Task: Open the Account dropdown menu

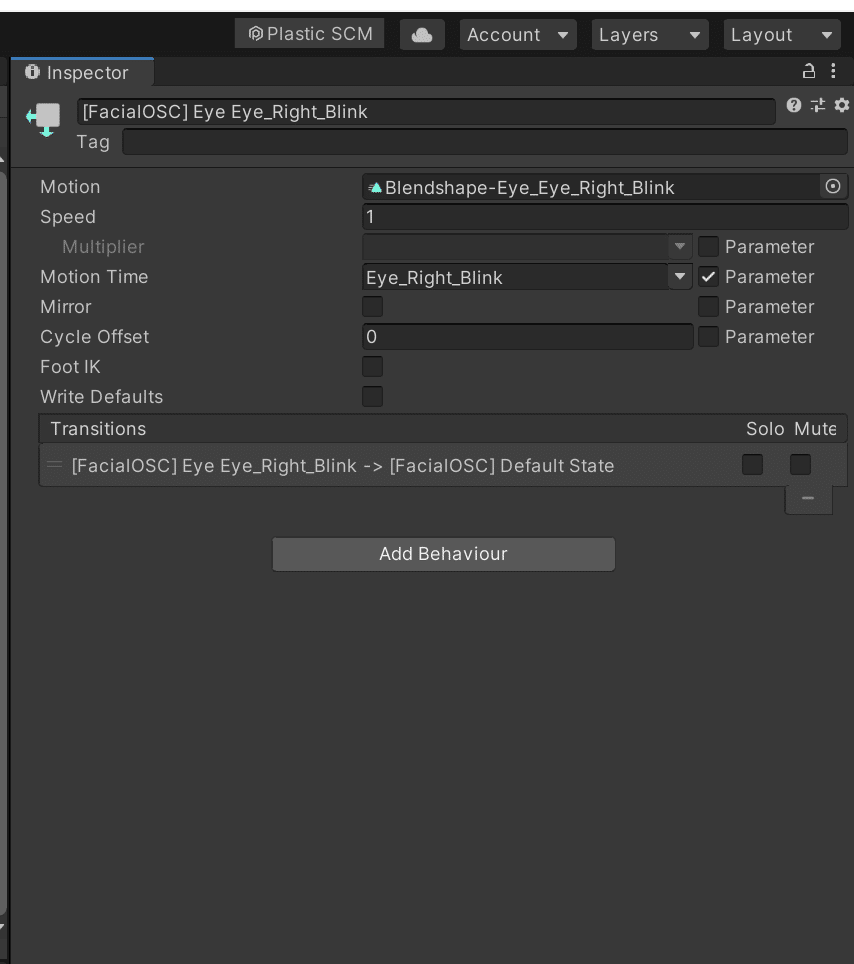Action: pos(518,35)
